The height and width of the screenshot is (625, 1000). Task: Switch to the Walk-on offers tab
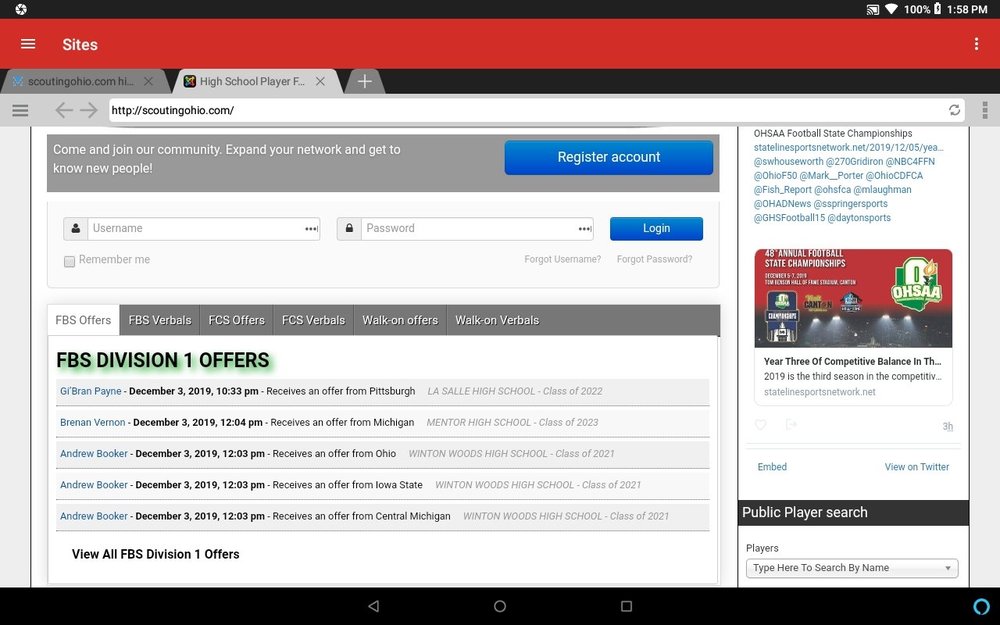(400, 320)
